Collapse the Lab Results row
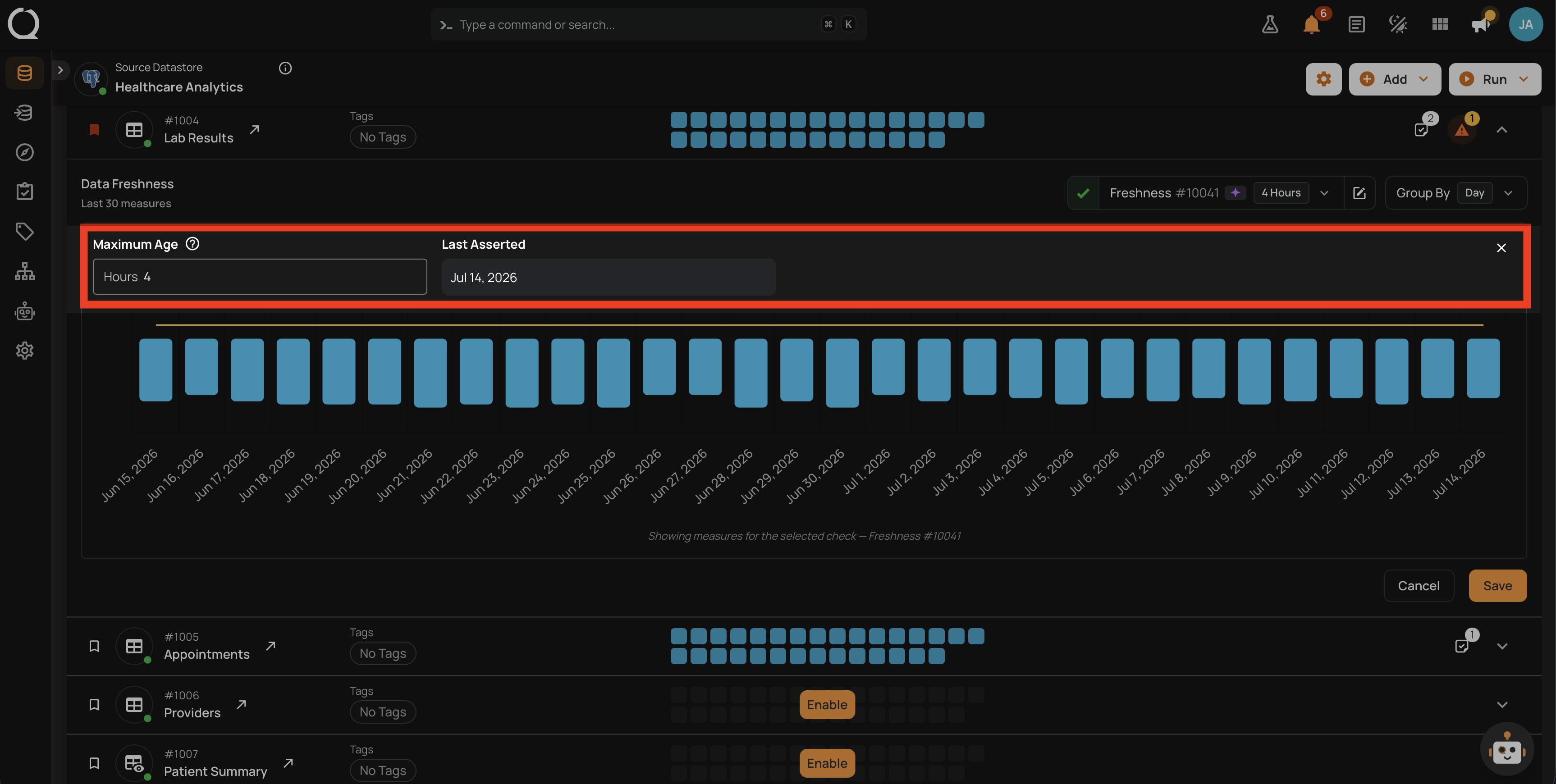The image size is (1556, 784). 1501,130
